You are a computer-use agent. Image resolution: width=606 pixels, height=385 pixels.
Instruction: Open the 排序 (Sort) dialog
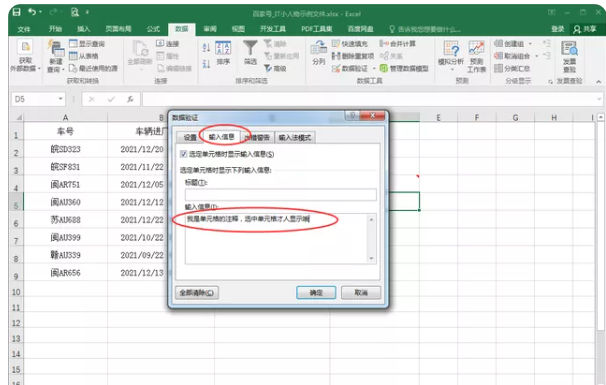pos(223,53)
